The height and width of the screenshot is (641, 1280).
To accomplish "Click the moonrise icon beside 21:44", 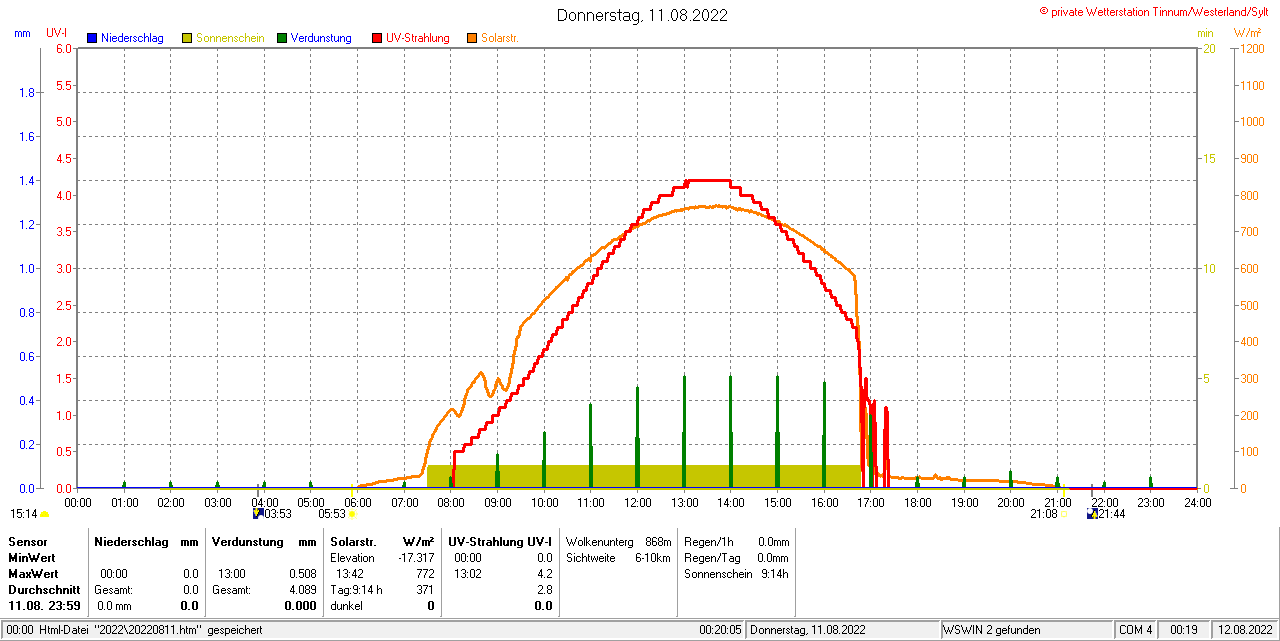I will click(1092, 513).
